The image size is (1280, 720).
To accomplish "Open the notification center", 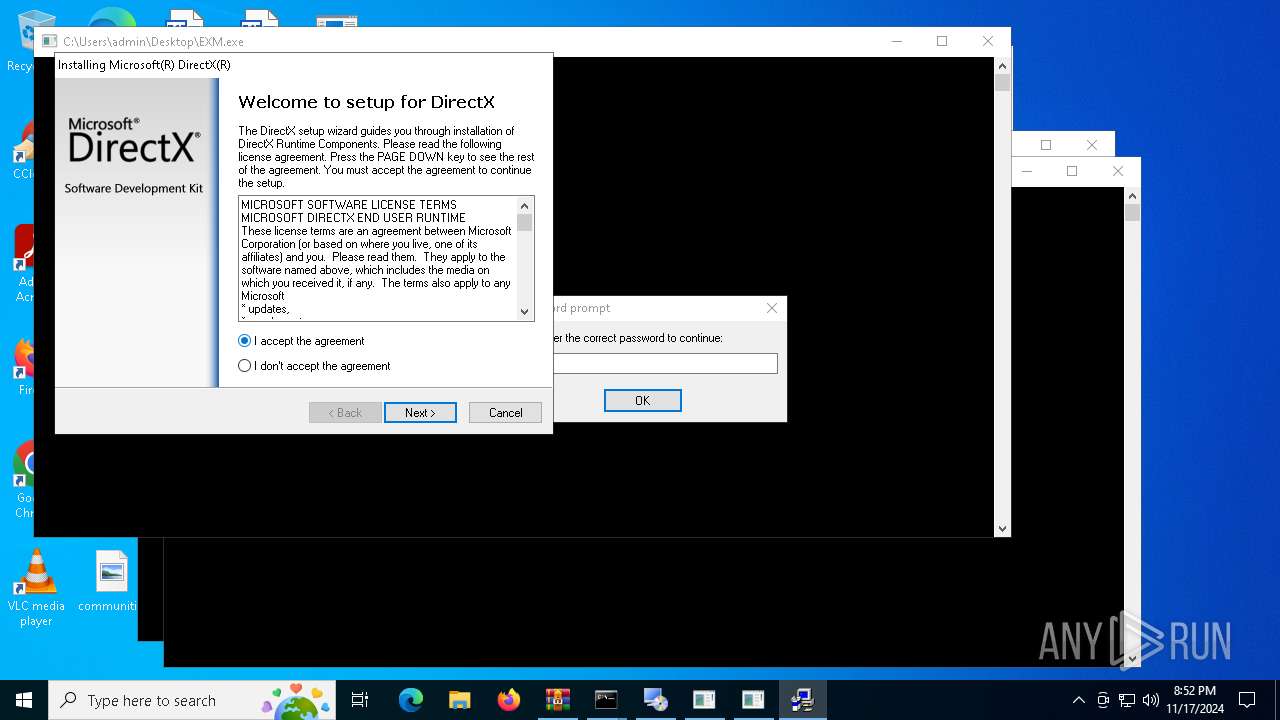I will tap(1247, 700).
